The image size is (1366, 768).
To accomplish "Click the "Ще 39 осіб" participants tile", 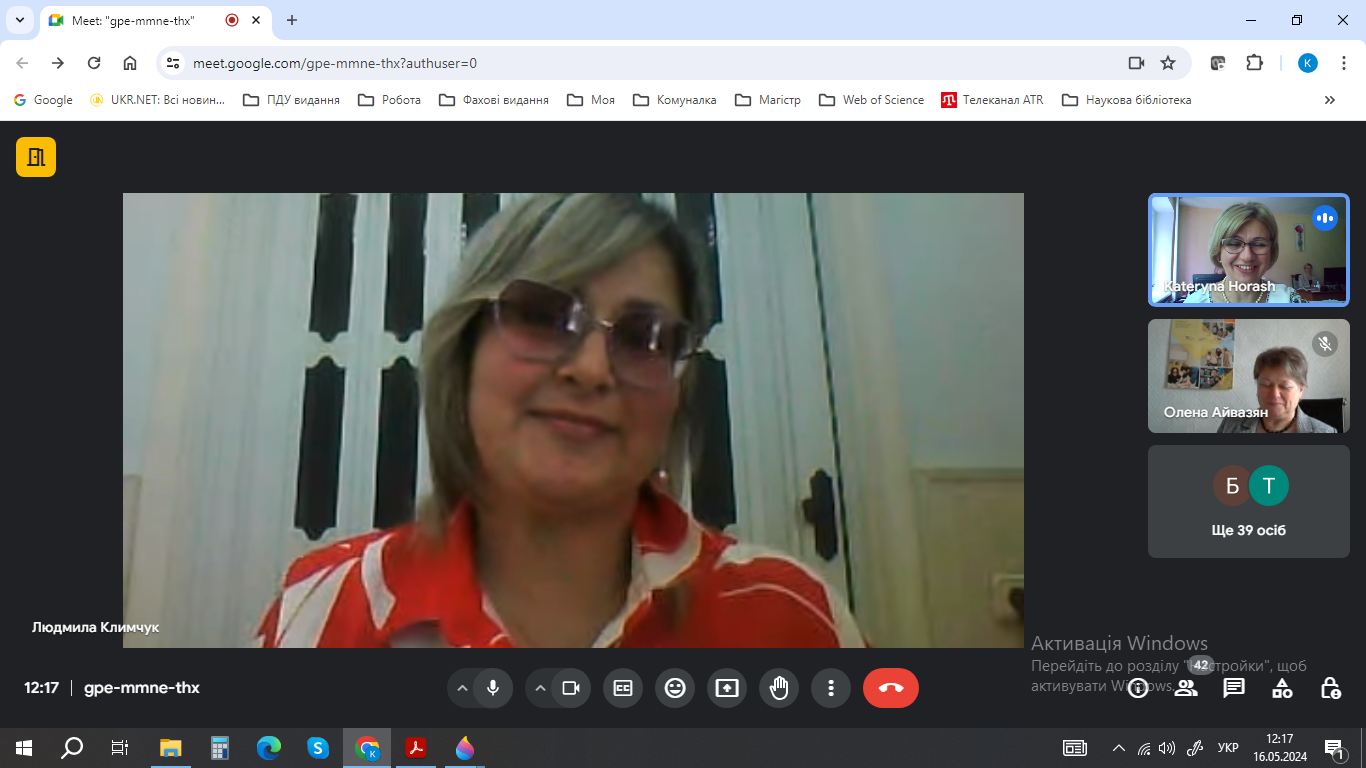I will tap(1248, 501).
